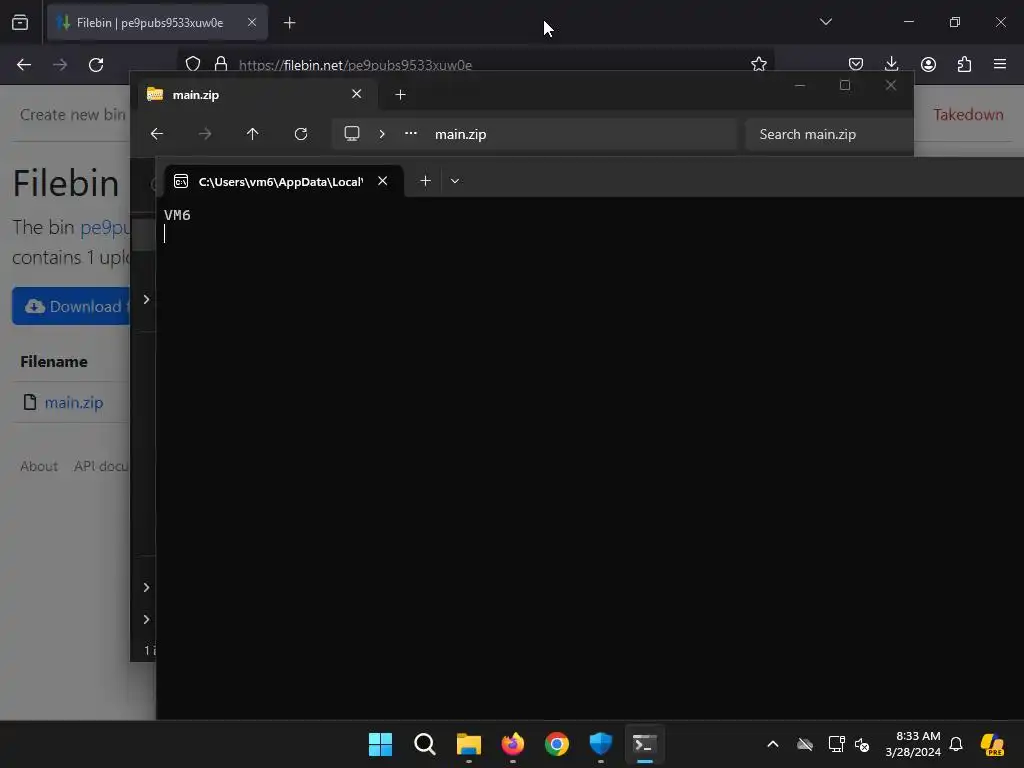Open muted volume tray icon
Screen dimensions: 1024x768
tap(862, 744)
